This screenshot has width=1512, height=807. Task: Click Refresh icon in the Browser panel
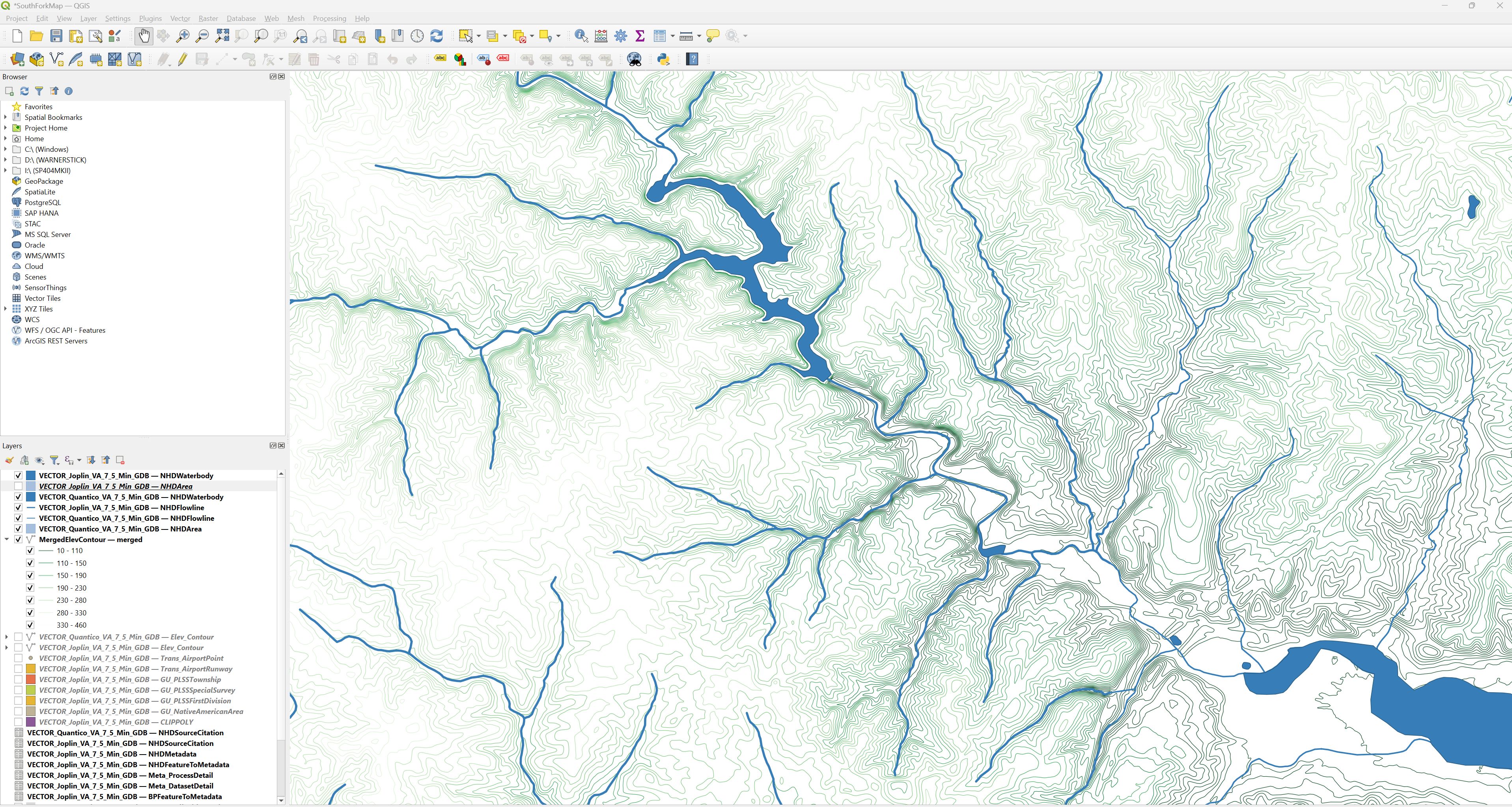point(24,91)
